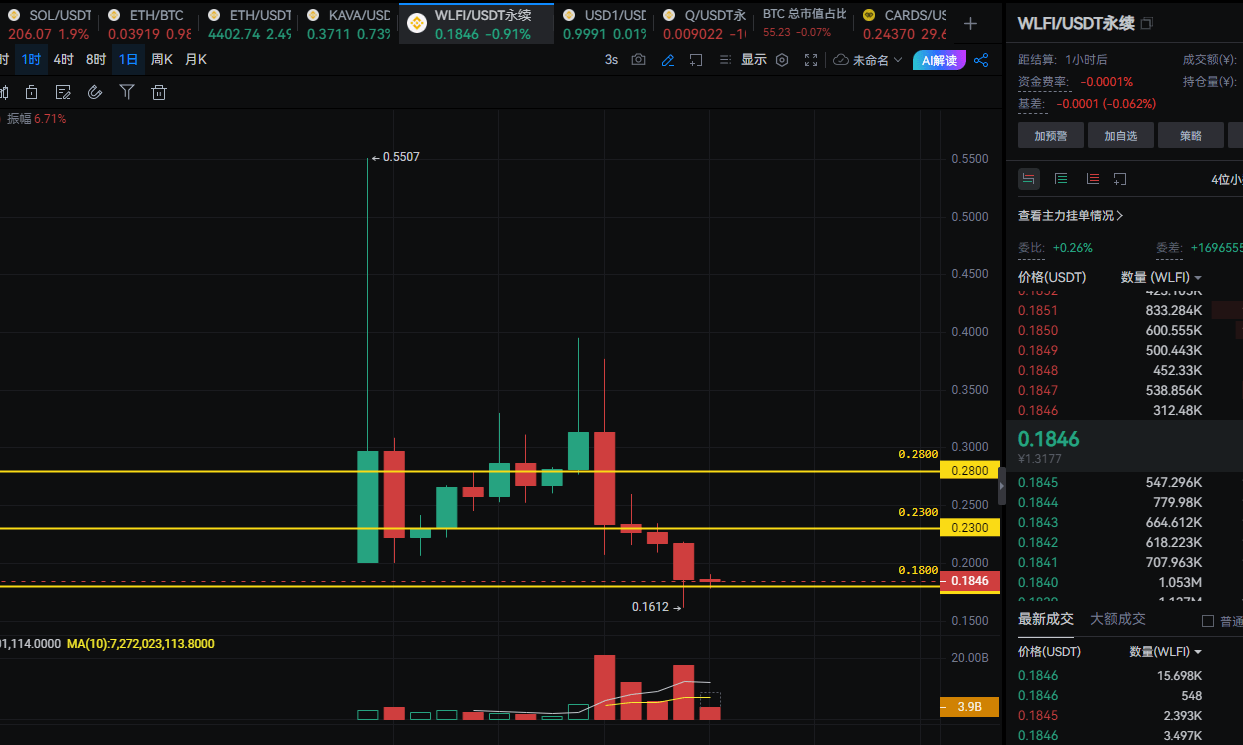Open the KAVA/USDT symbol tab
1243x745 pixels.
[347, 24]
